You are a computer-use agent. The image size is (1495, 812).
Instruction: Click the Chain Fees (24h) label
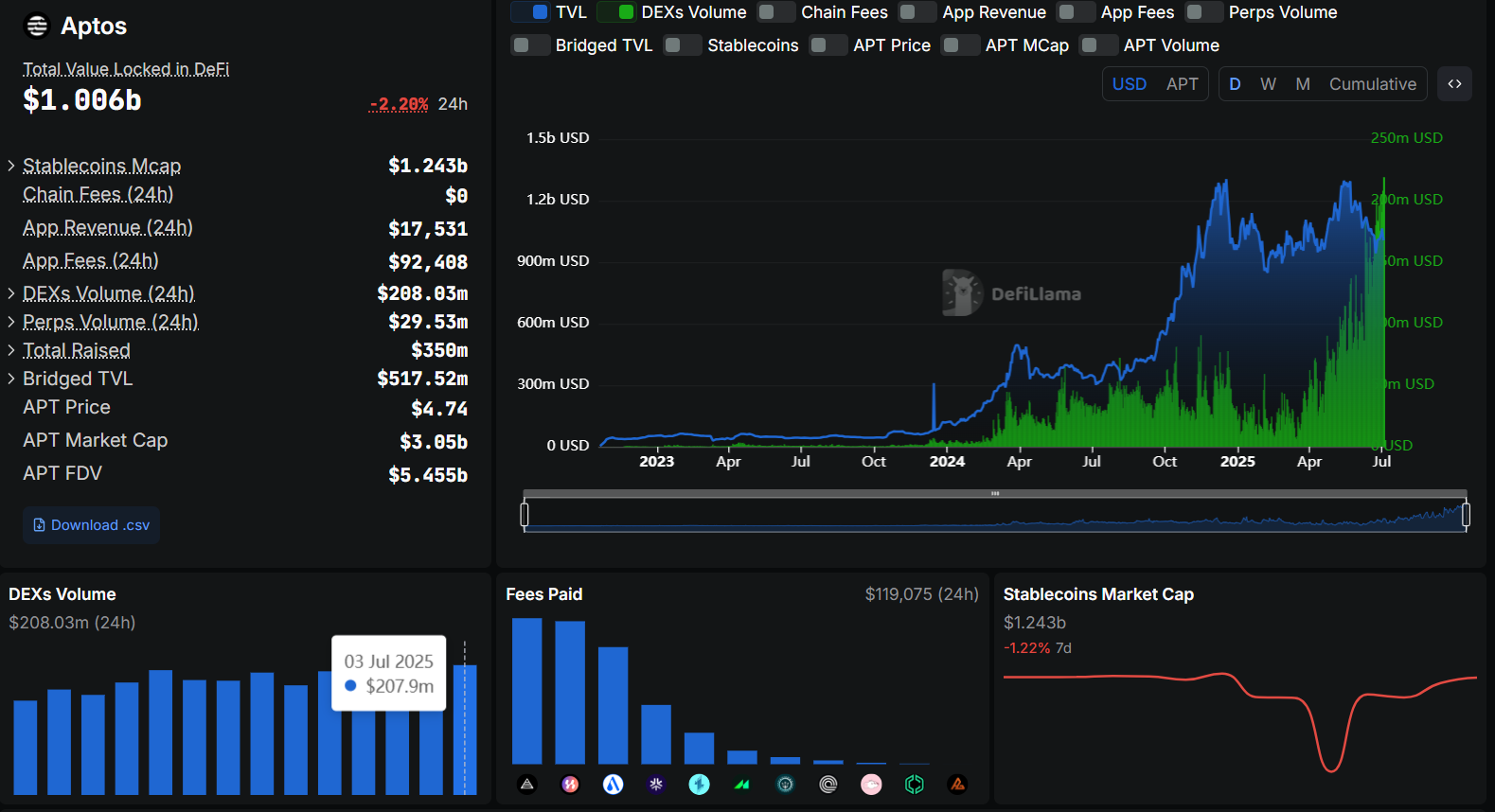[x=98, y=194]
